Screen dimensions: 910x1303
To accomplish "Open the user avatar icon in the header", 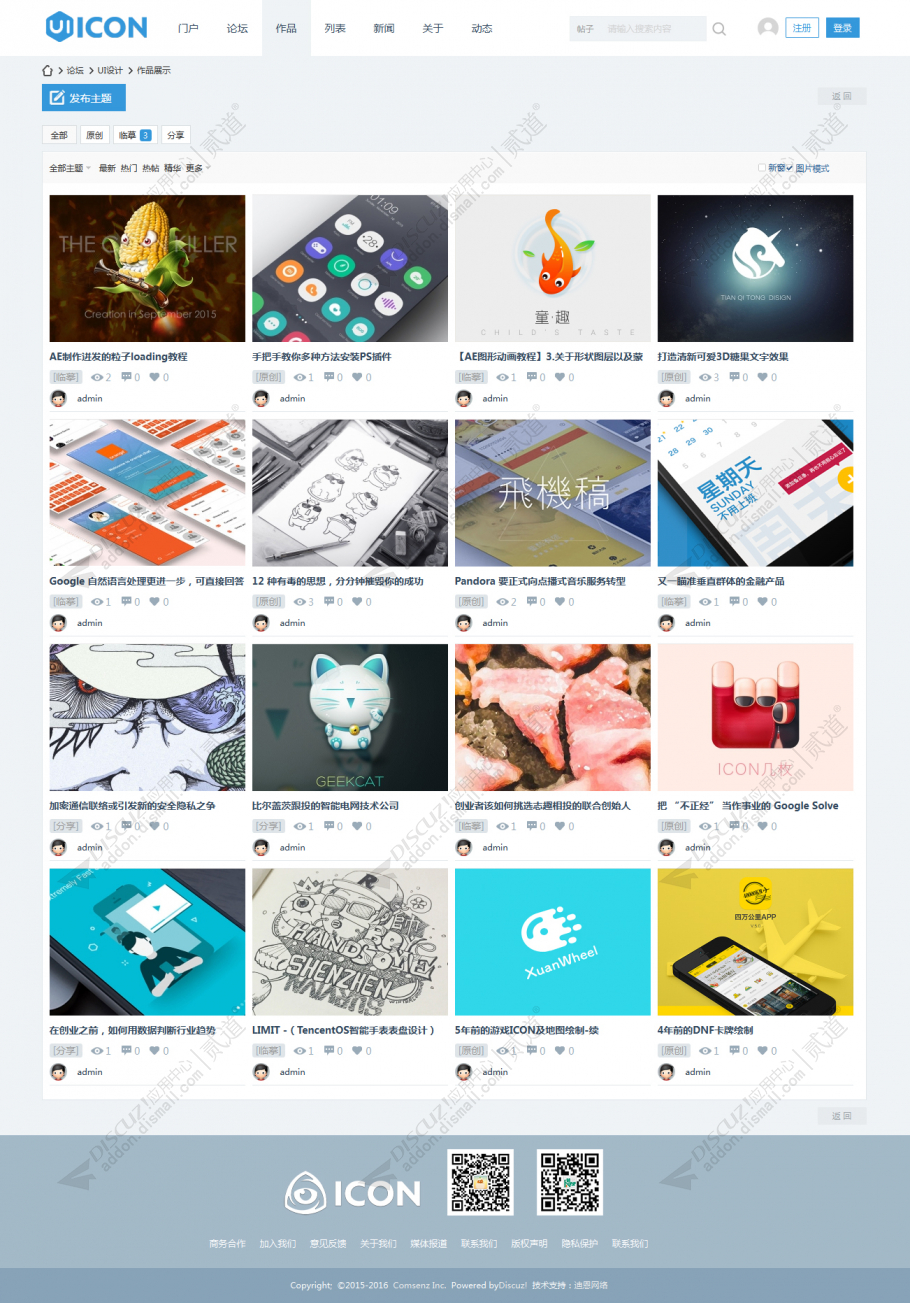I will 768,28.
